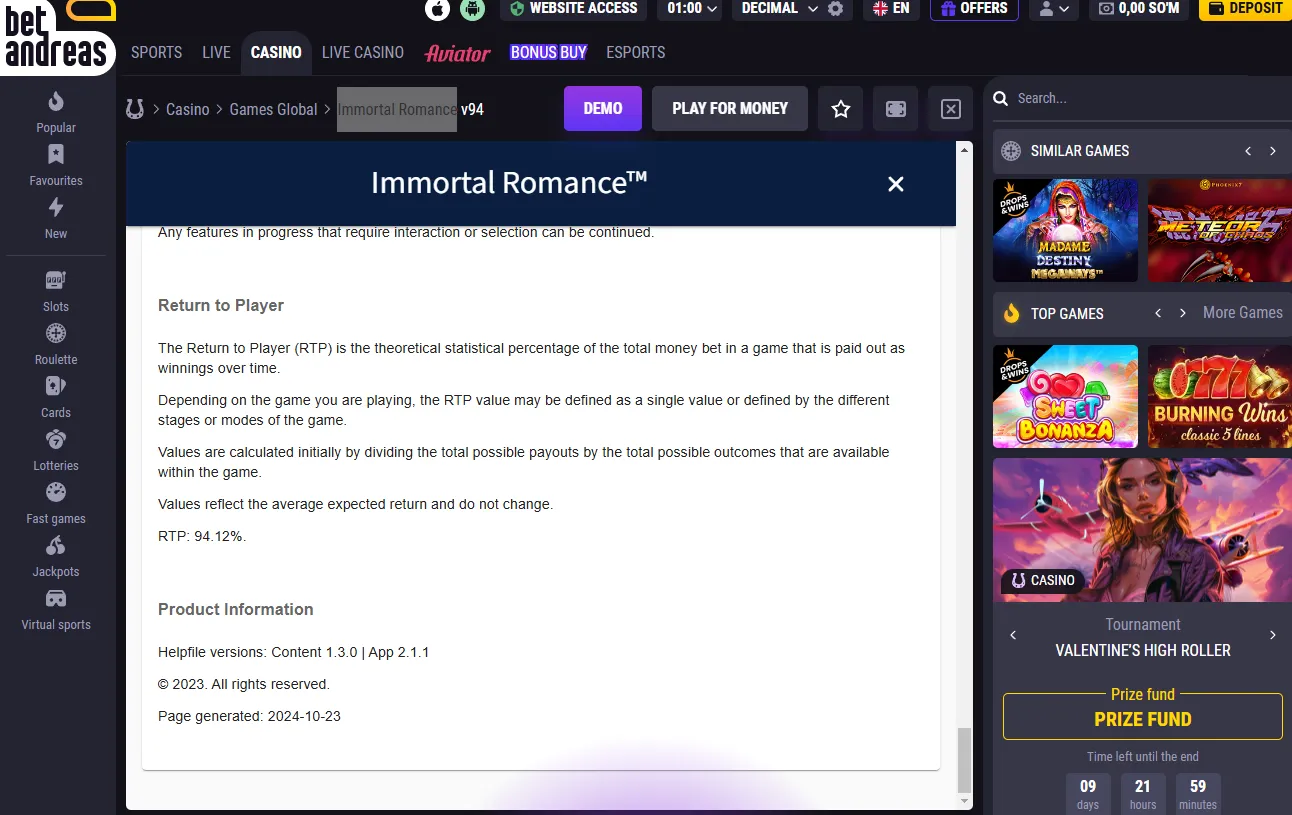
Task: Open the Android app download icon
Action: coord(472,9)
